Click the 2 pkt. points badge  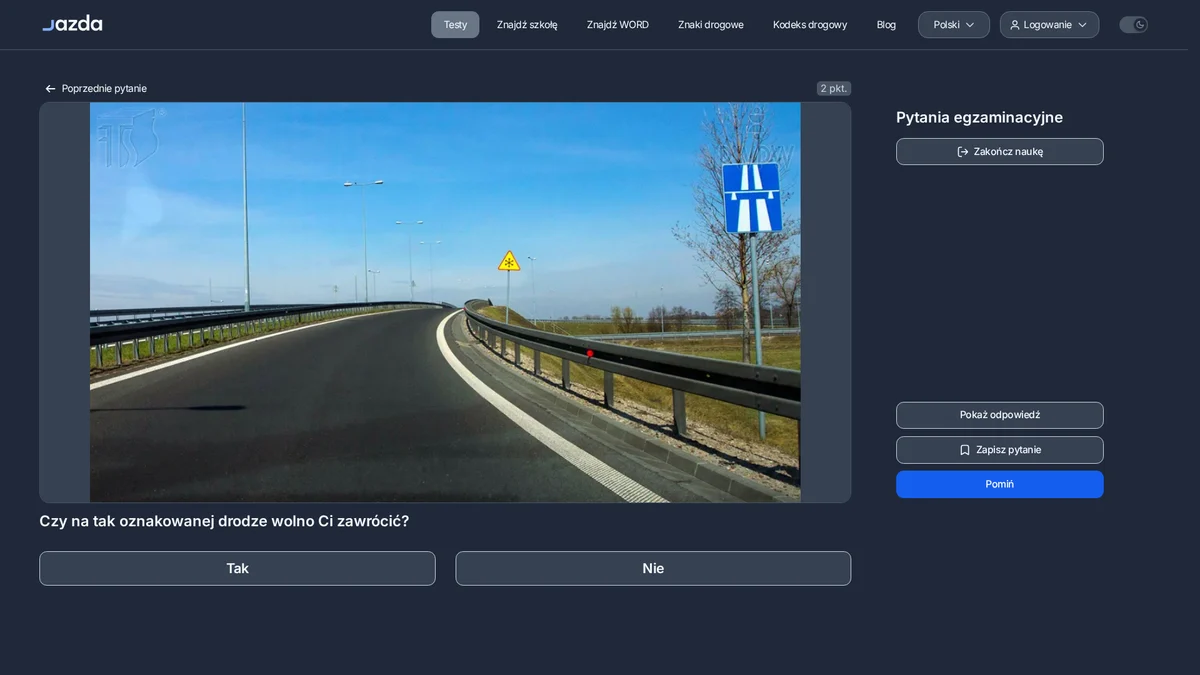[x=834, y=89]
